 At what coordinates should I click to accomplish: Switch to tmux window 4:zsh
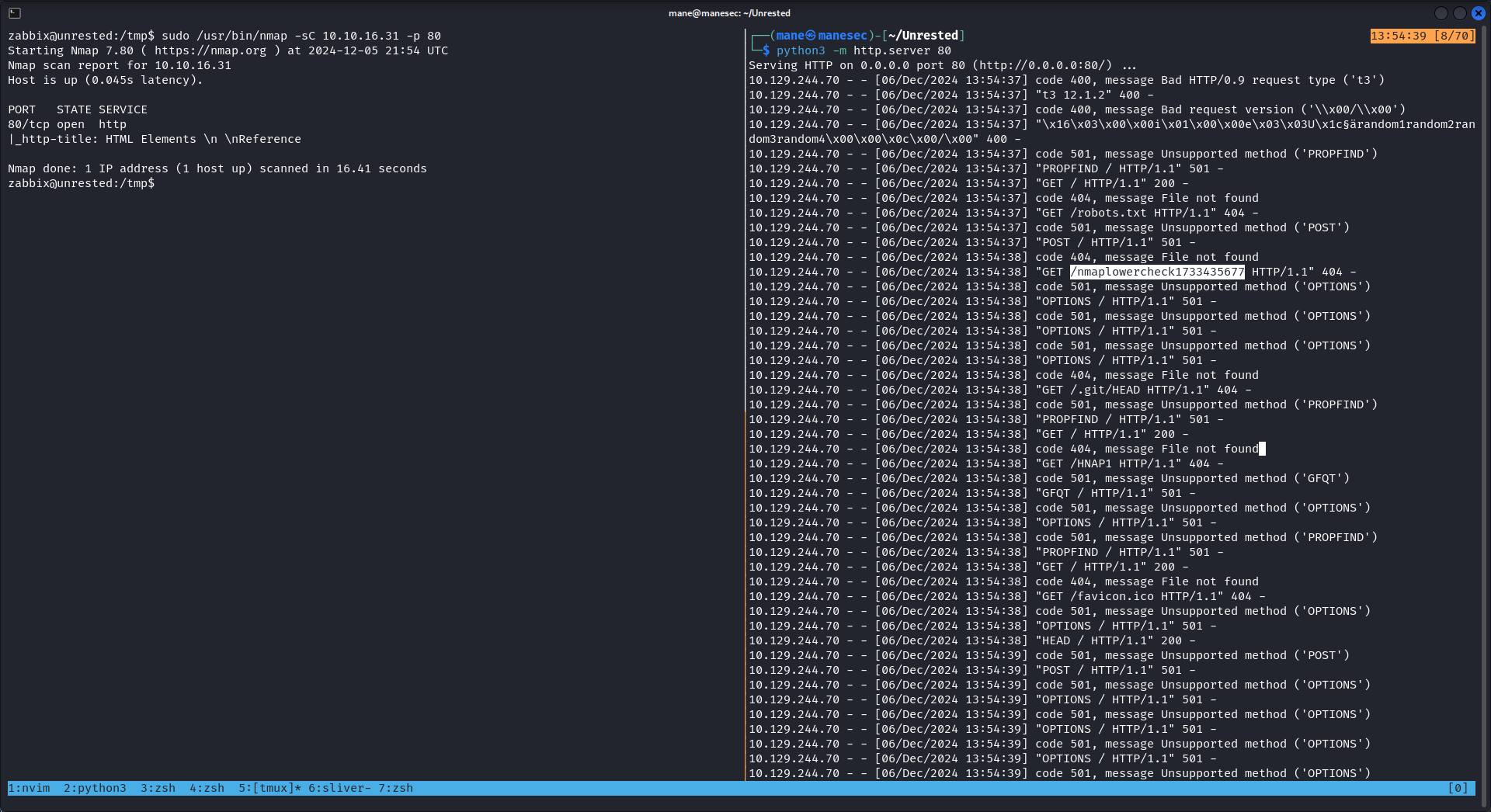click(x=207, y=788)
